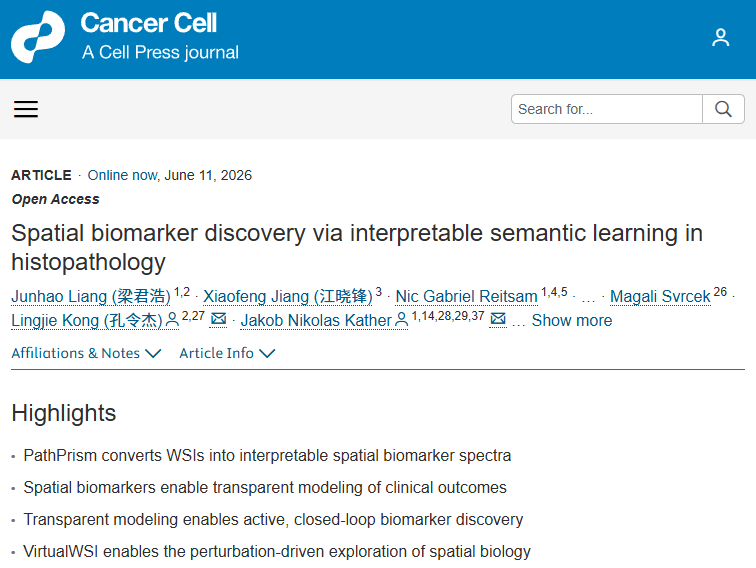Open author Nic Gabriel Reitsam's link
756x568 pixels.
coord(466,296)
